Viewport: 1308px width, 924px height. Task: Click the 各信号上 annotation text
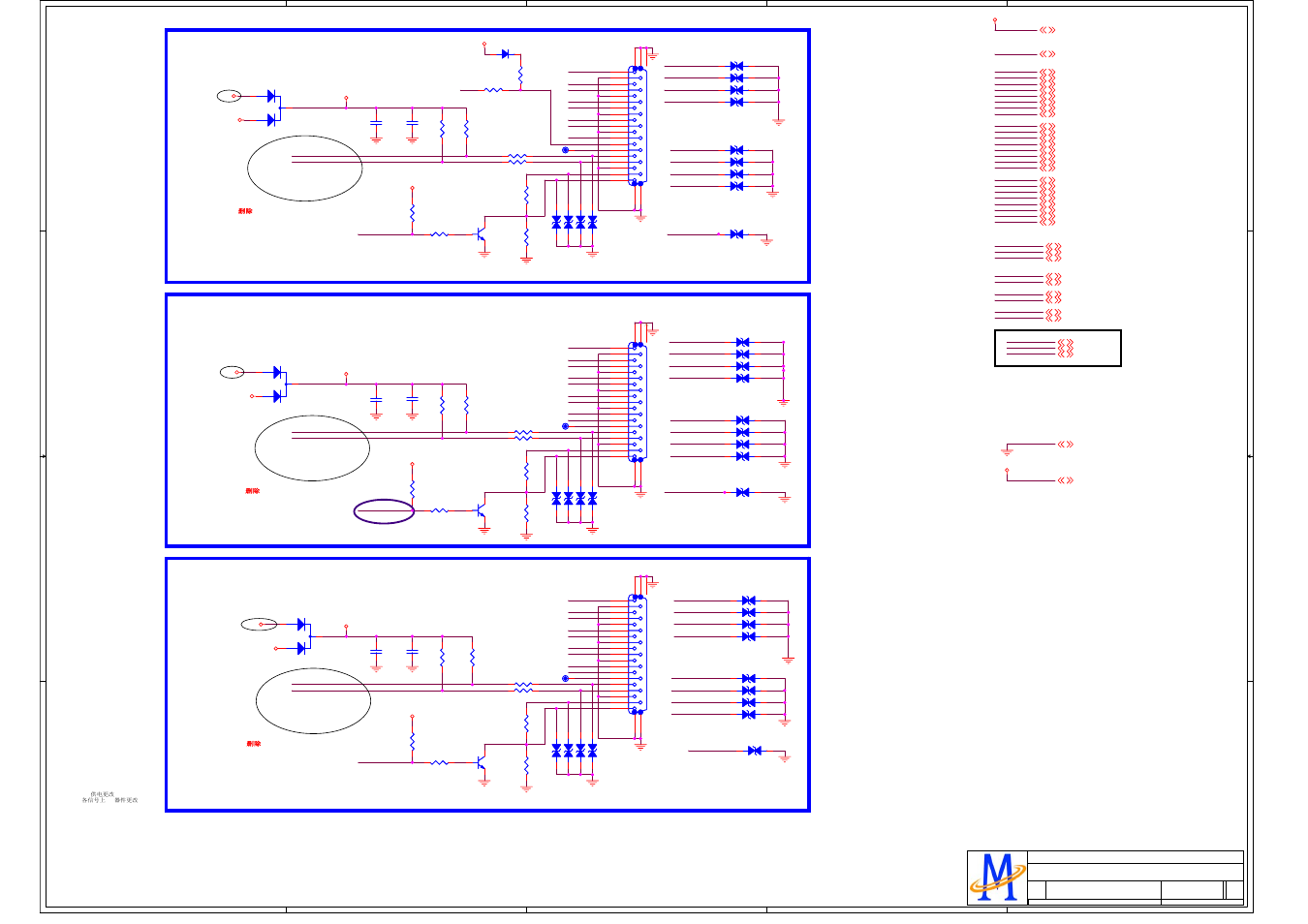[94, 800]
